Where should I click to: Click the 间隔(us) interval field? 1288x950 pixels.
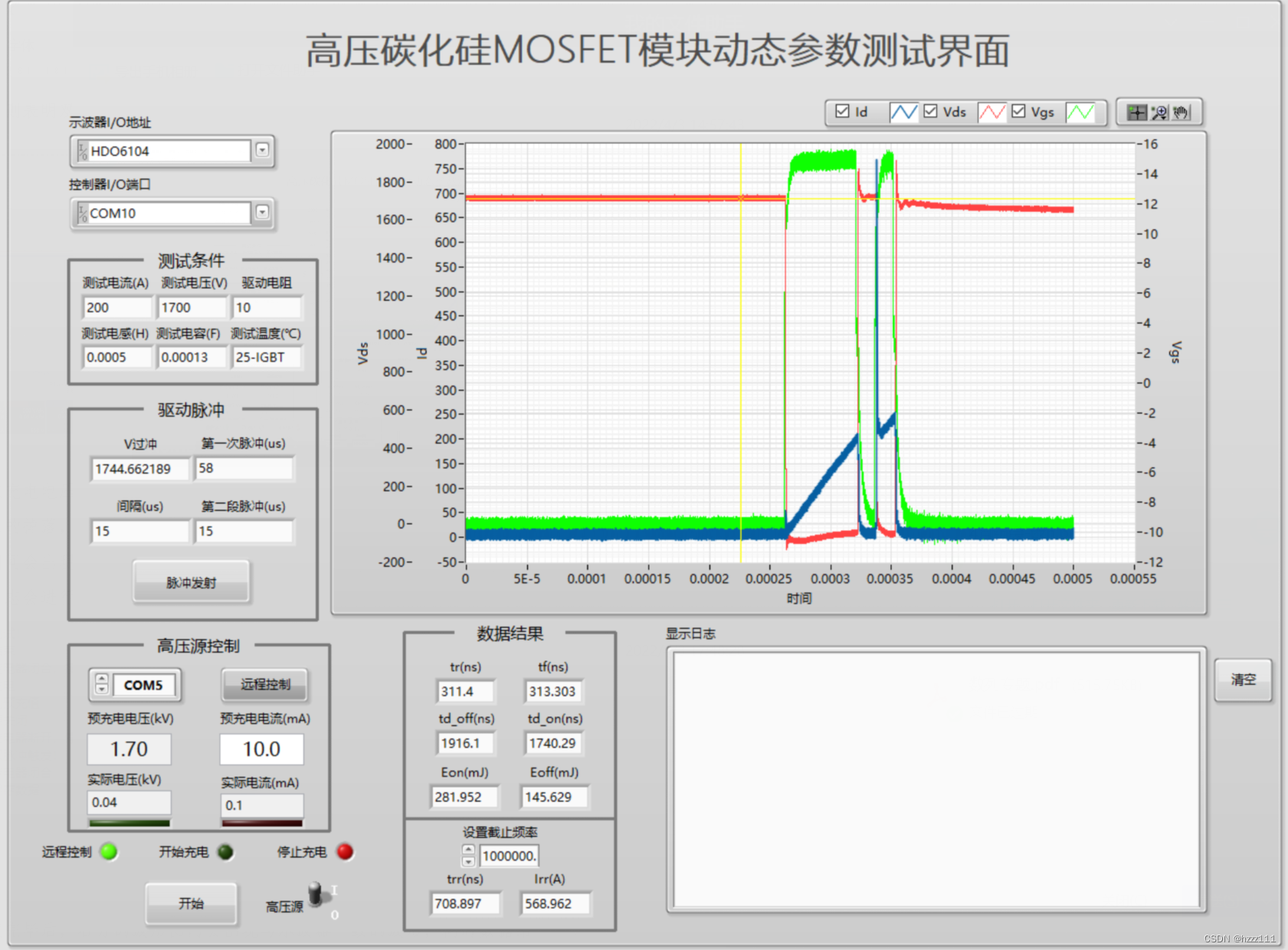[x=139, y=531]
